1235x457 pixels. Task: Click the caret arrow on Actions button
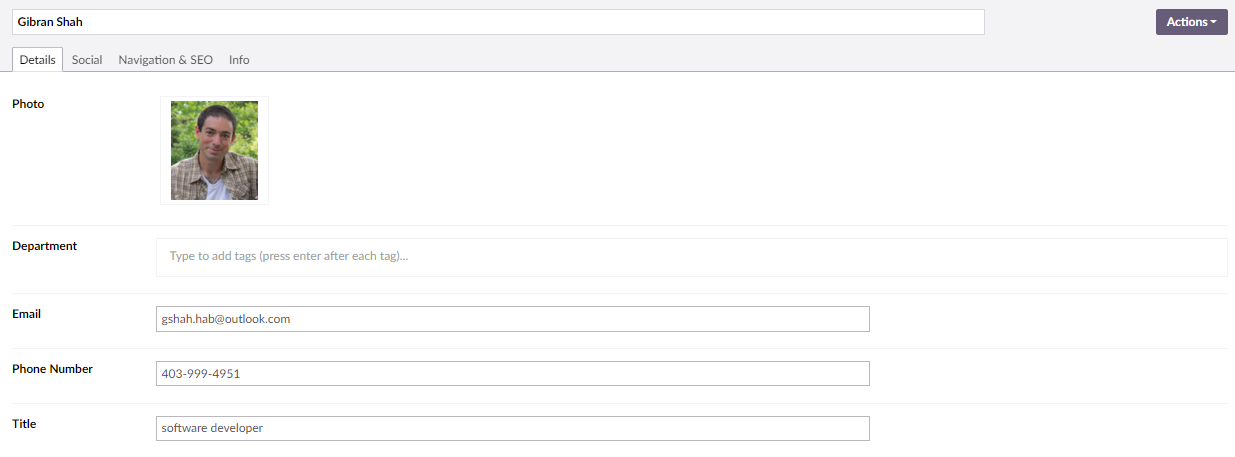point(1213,22)
